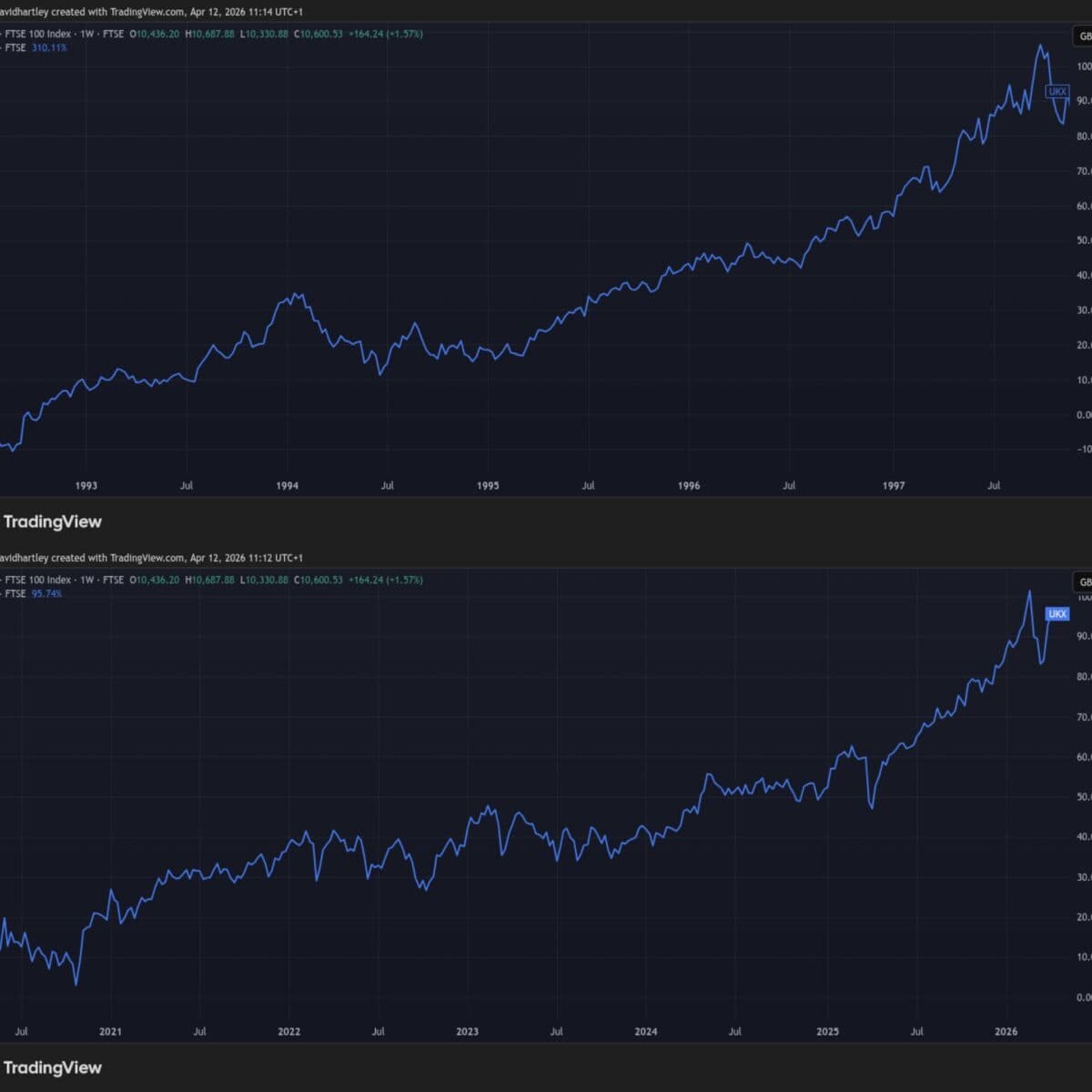Screen dimensions: 1092x1092
Task: Select the 1993 label on the time axis
Action: point(86,486)
